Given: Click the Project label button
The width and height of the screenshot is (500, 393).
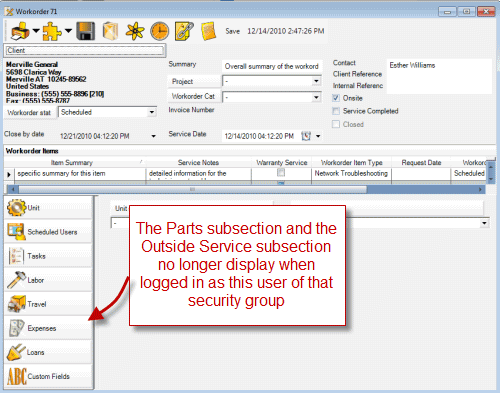Looking at the screenshot, I should (x=193, y=82).
